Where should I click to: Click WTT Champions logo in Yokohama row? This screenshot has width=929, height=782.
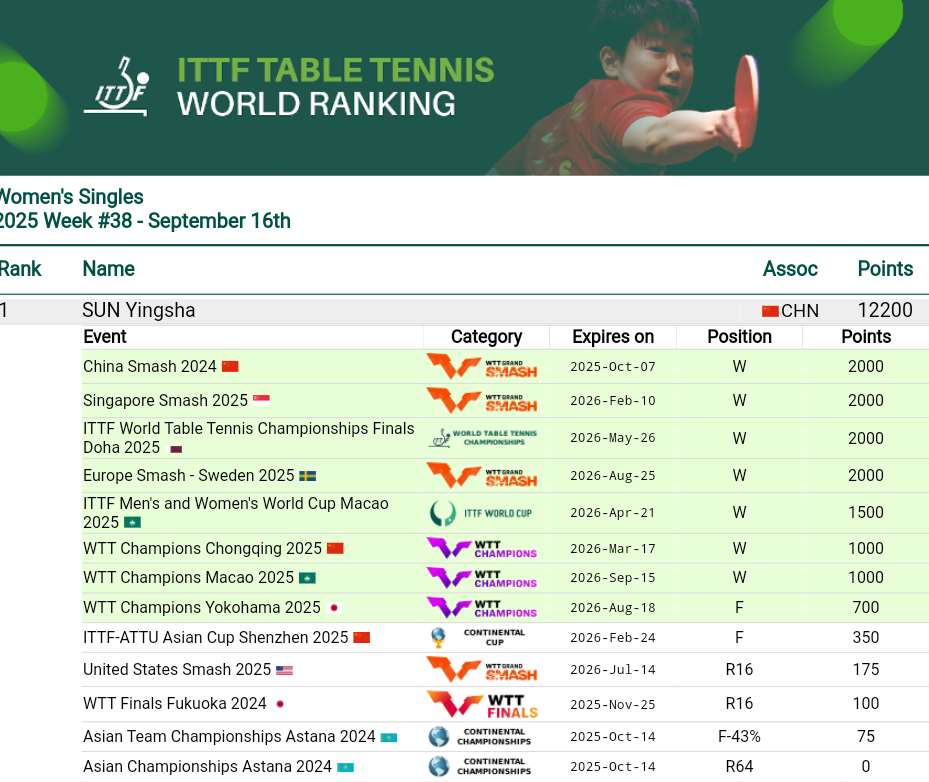click(x=482, y=608)
